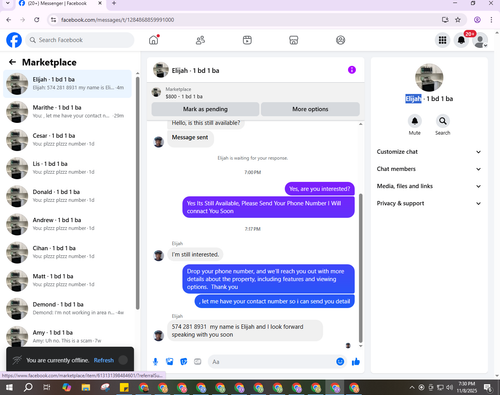Go back using the Marketplace back arrow

(x=12, y=62)
